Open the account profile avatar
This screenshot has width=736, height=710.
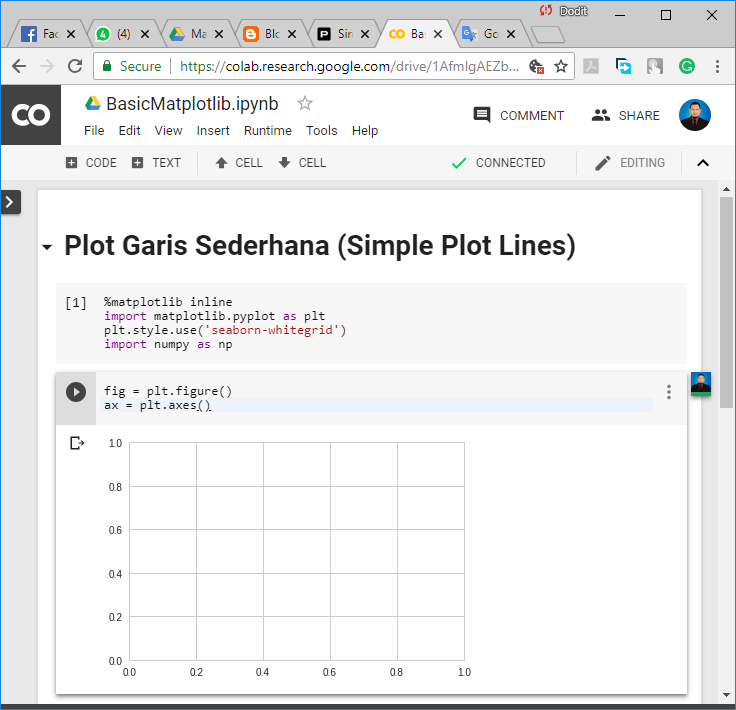[695, 115]
